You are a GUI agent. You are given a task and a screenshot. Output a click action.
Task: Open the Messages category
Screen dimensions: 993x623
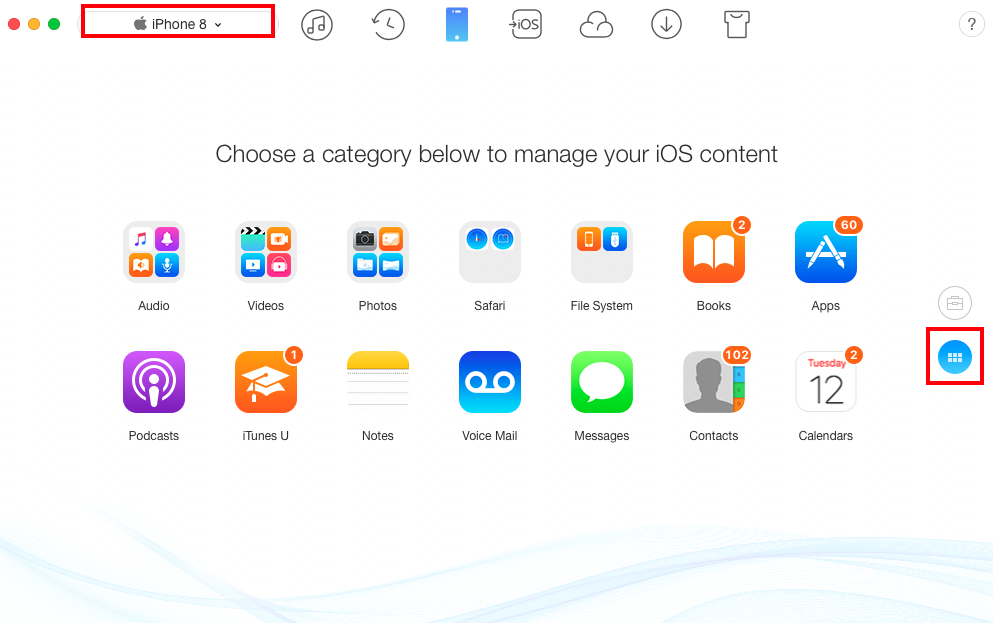point(602,382)
